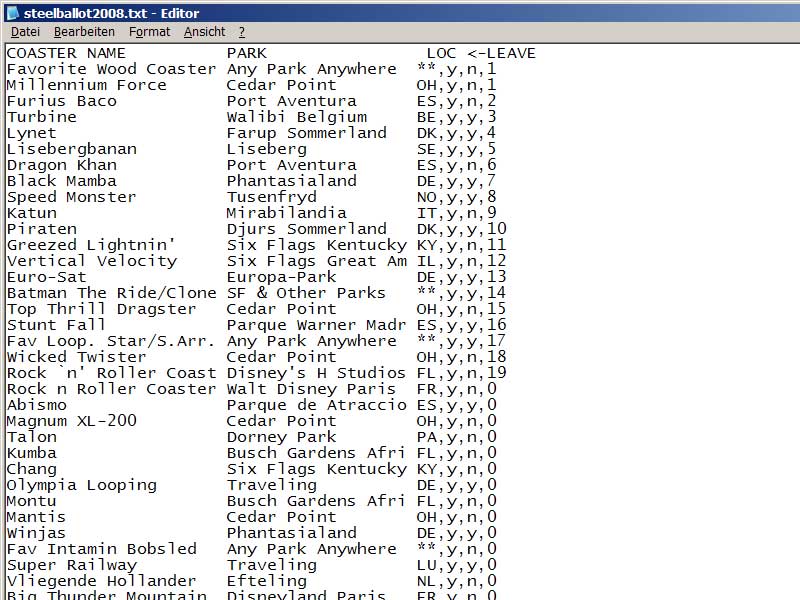The width and height of the screenshot is (800, 600).
Task: Click the rank value OH,y,n,15 for Top Thrill Dragster
Action: click(x=461, y=309)
